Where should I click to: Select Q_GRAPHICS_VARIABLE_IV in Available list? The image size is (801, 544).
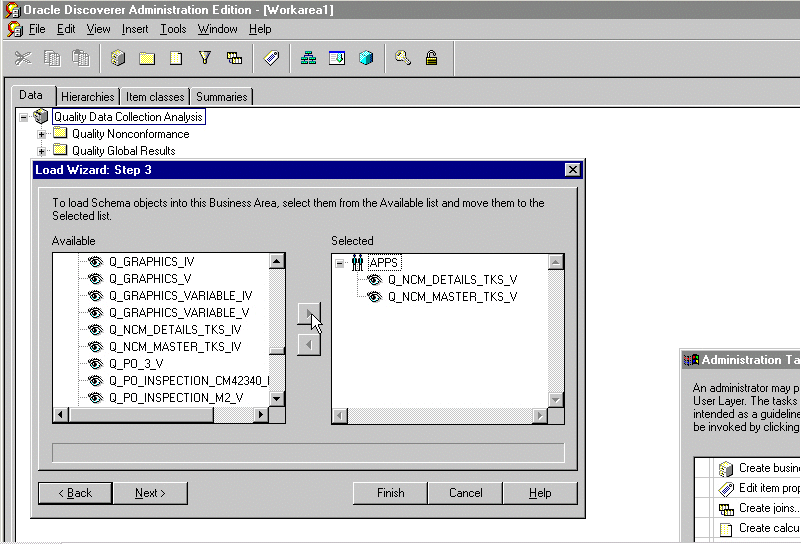point(181,295)
